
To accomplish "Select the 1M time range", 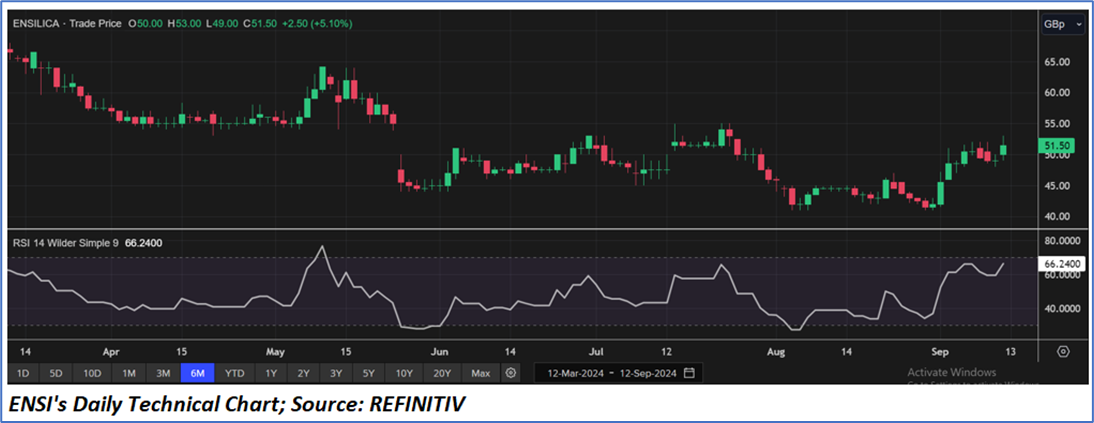I will 128,373.
